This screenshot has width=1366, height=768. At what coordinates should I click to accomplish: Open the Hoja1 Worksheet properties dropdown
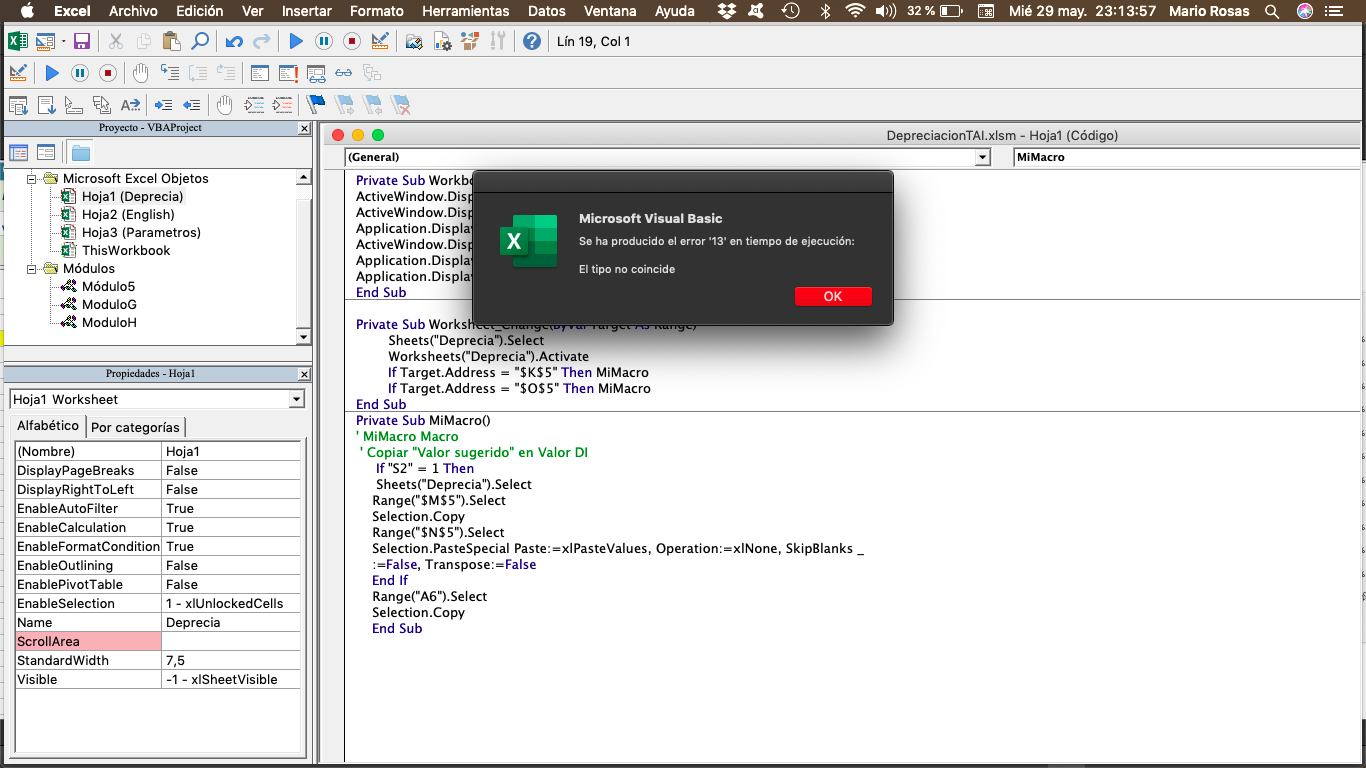(x=296, y=399)
